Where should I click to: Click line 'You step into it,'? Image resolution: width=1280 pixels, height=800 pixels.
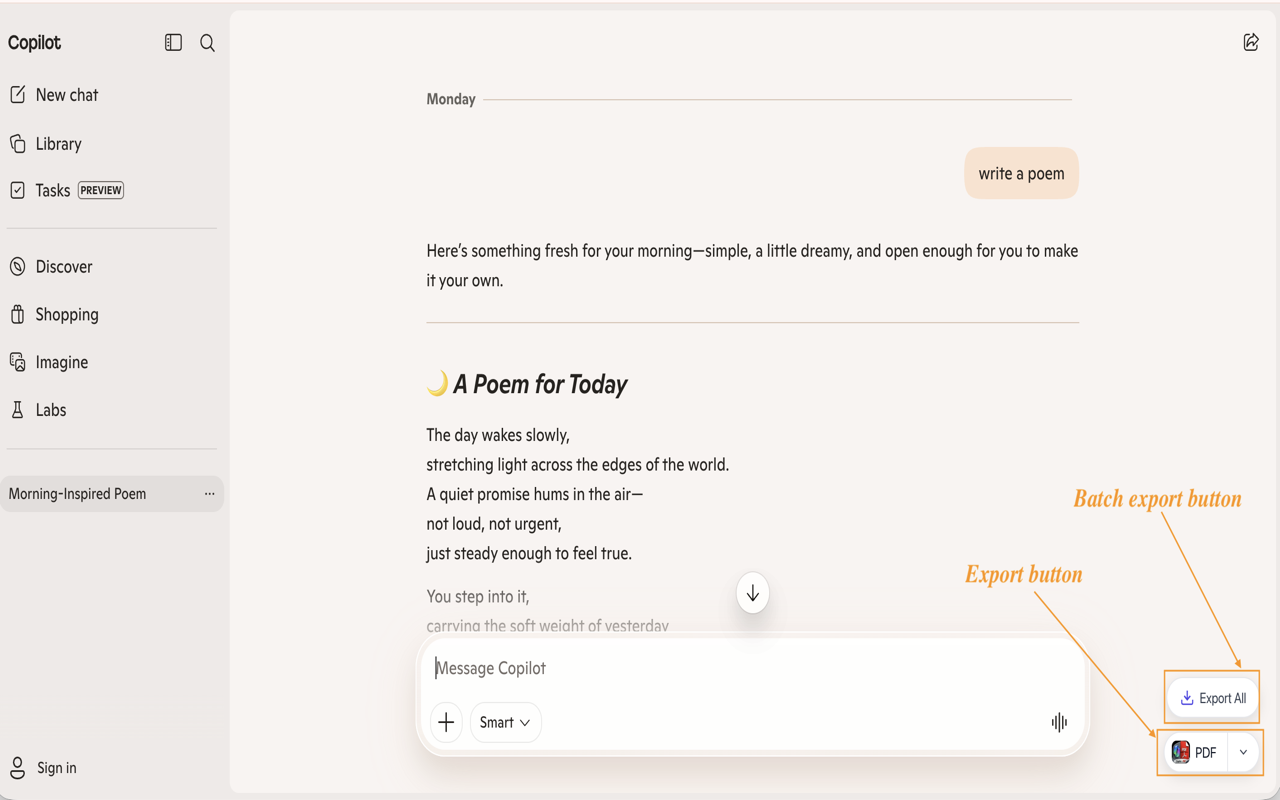point(478,597)
